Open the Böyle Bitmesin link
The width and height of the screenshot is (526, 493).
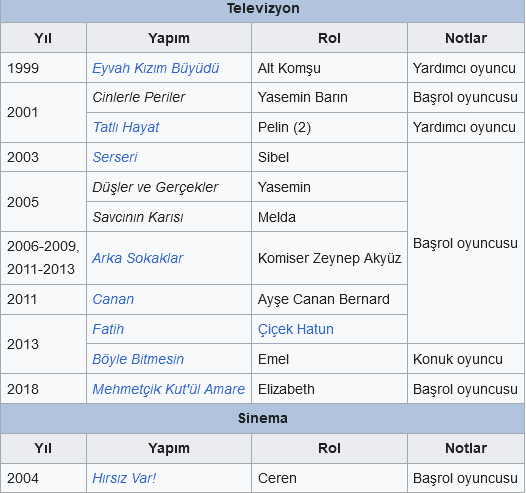(138, 359)
